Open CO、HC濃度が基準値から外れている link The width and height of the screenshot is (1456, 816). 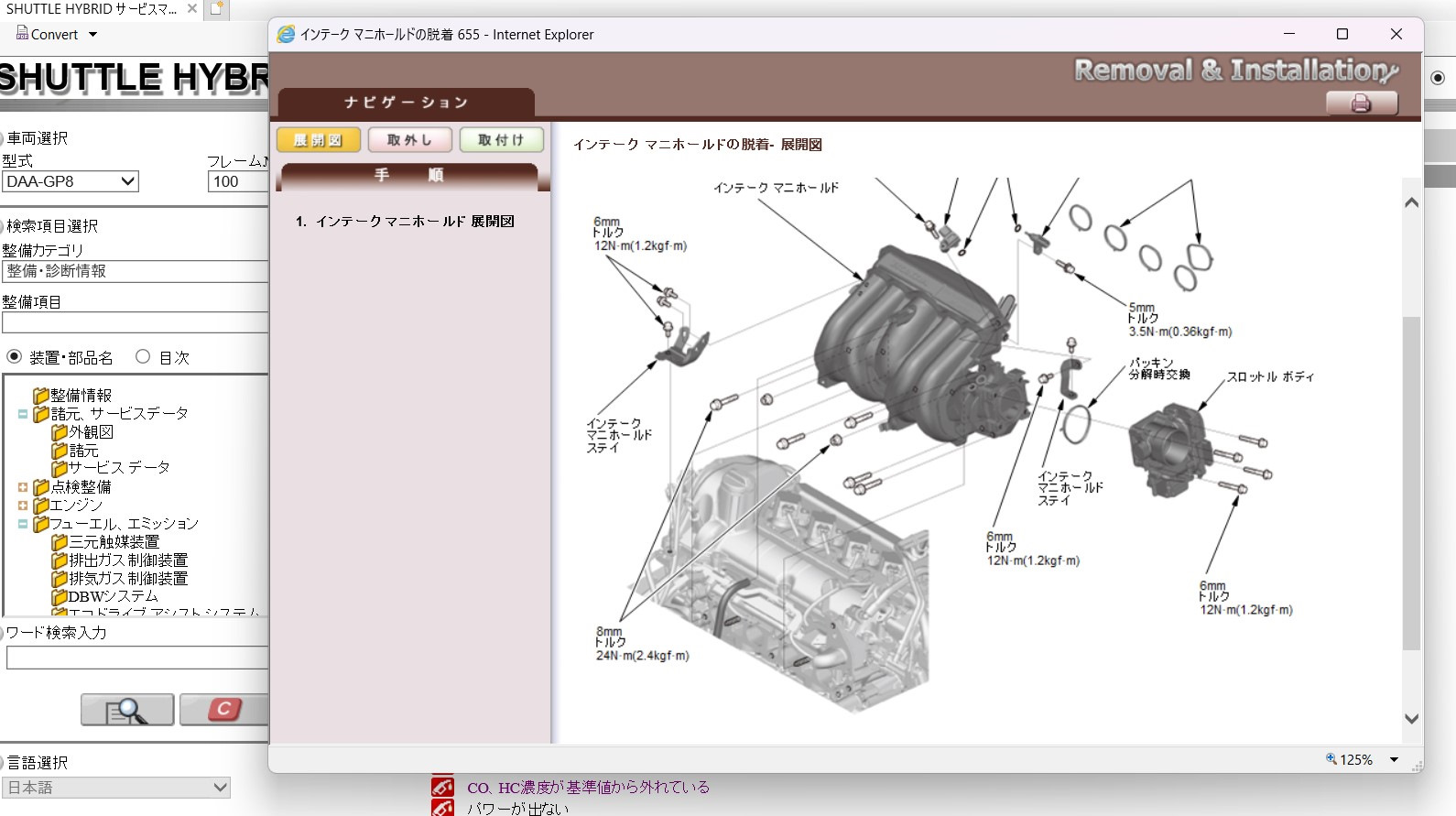tap(588, 788)
